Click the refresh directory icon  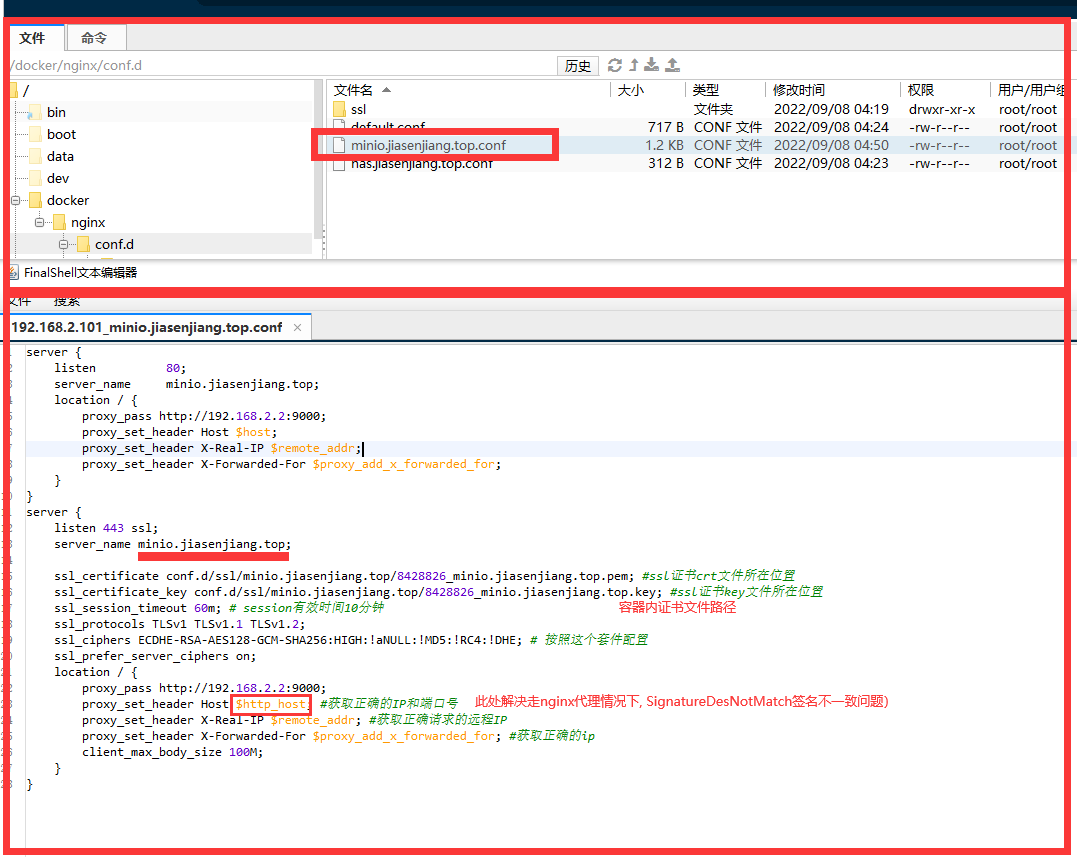click(615, 65)
